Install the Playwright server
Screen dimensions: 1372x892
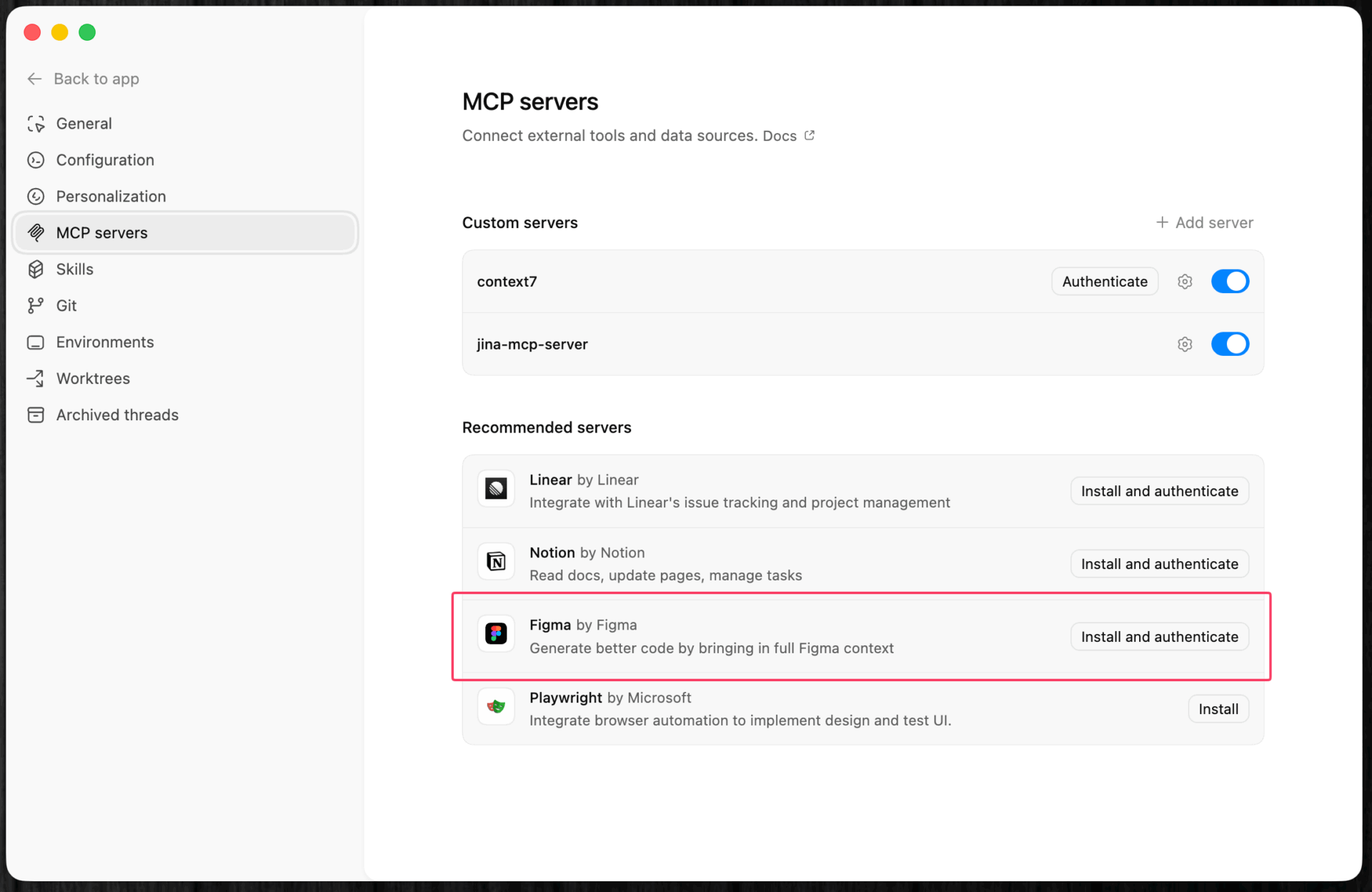coord(1218,709)
